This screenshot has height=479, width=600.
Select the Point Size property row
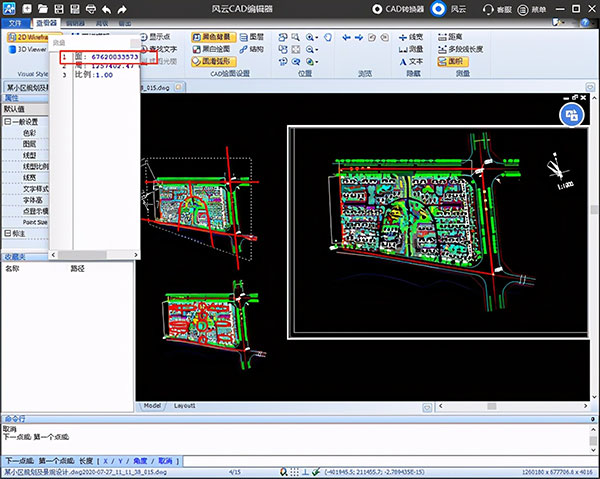[x=25, y=222]
